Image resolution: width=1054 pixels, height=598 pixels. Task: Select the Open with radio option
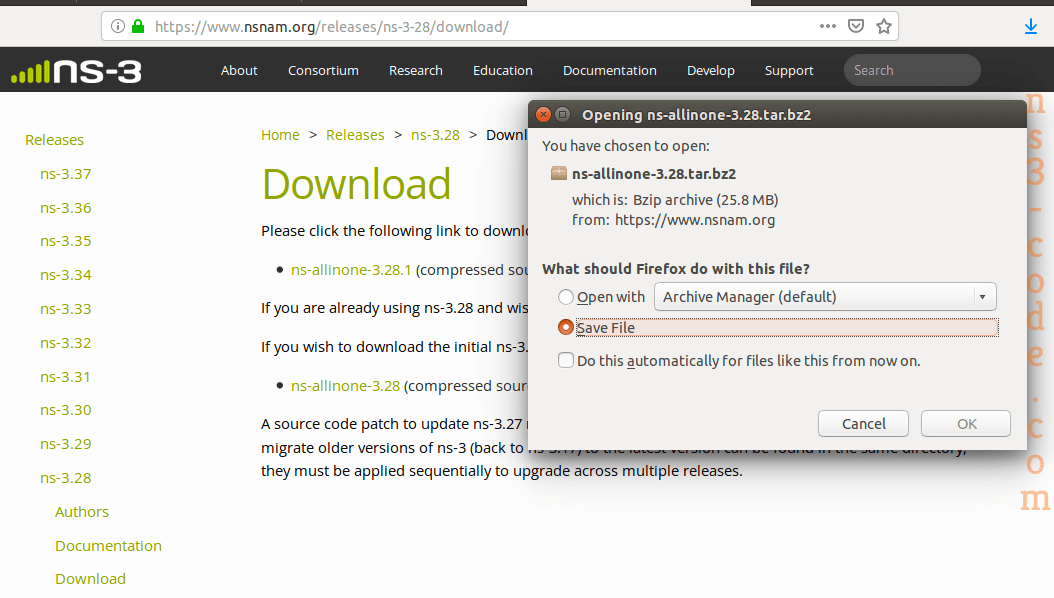pos(566,296)
